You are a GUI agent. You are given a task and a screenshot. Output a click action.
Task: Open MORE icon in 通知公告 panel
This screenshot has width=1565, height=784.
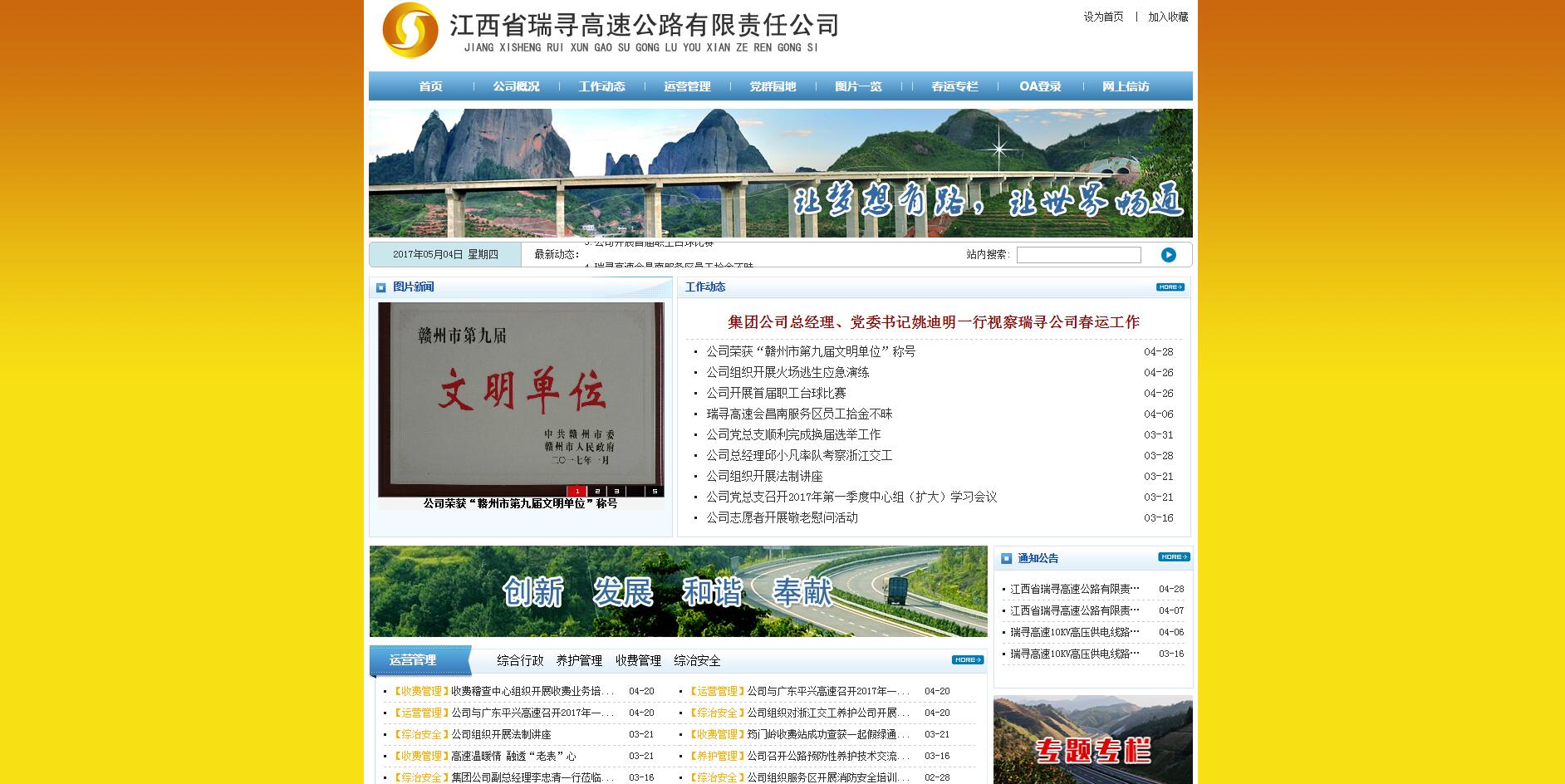click(1173, 557)
